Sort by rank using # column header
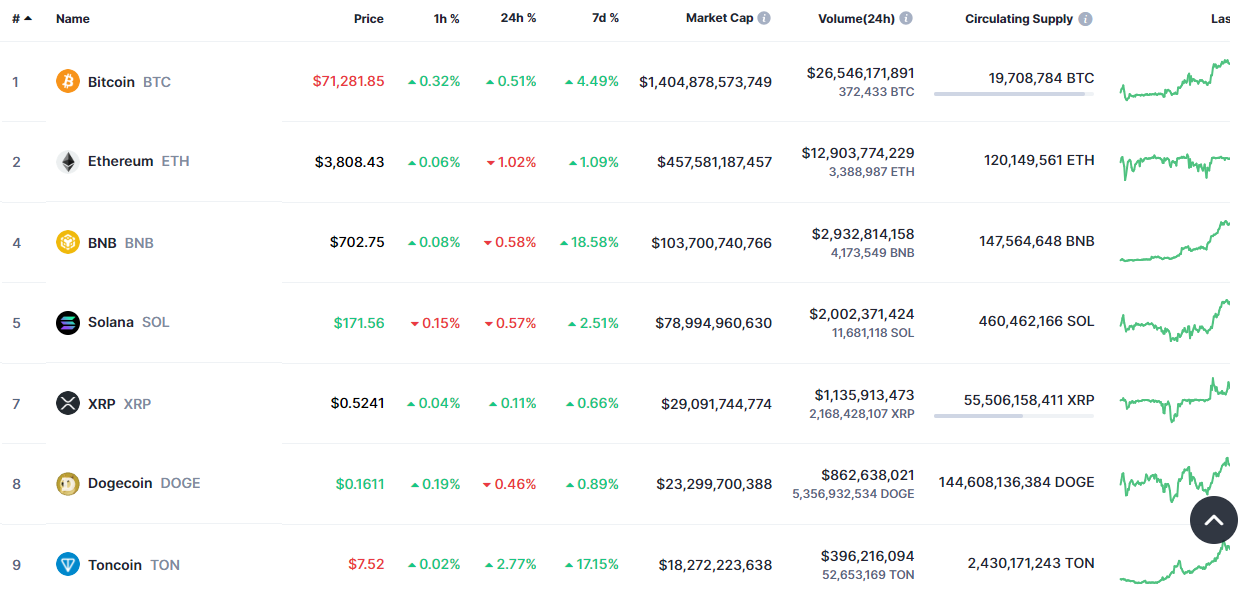Image resolution: width=1246 pixels, height=594 pixels. tap(21, 18)
